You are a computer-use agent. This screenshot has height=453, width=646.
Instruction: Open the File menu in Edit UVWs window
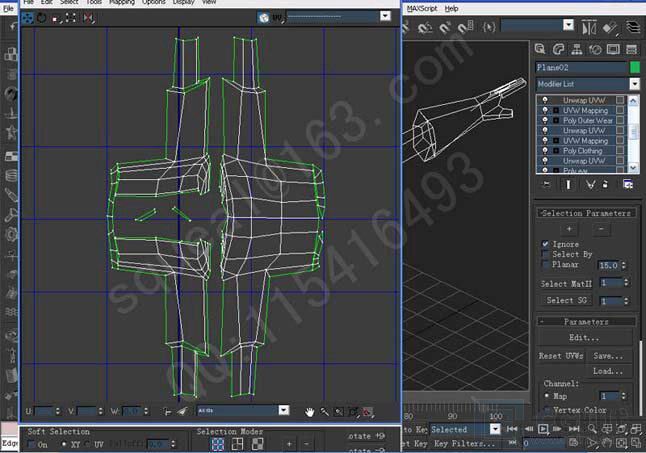pos(28,2)
